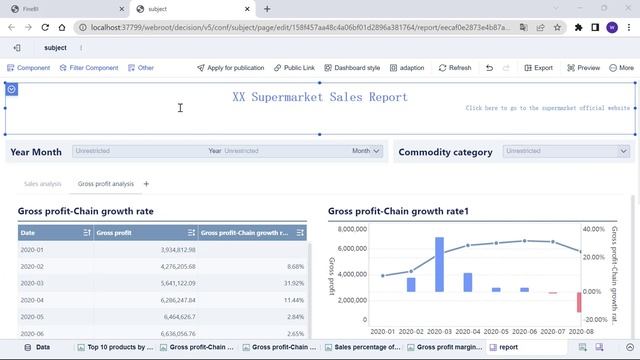This screenshot has height=360, width=640.
Task: Open the subject name options menu
Action: click(x=81, y=48)
